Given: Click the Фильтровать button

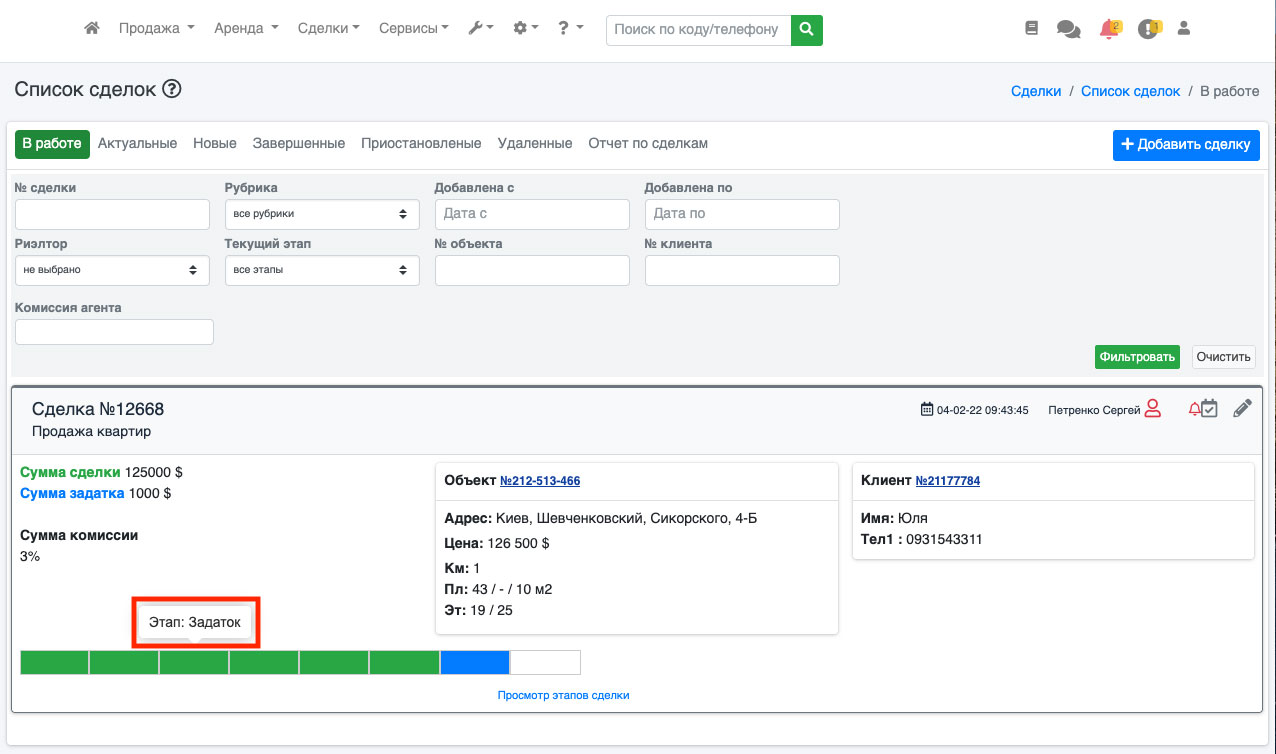Looking at the screenshot, I should coord(1137,357).
